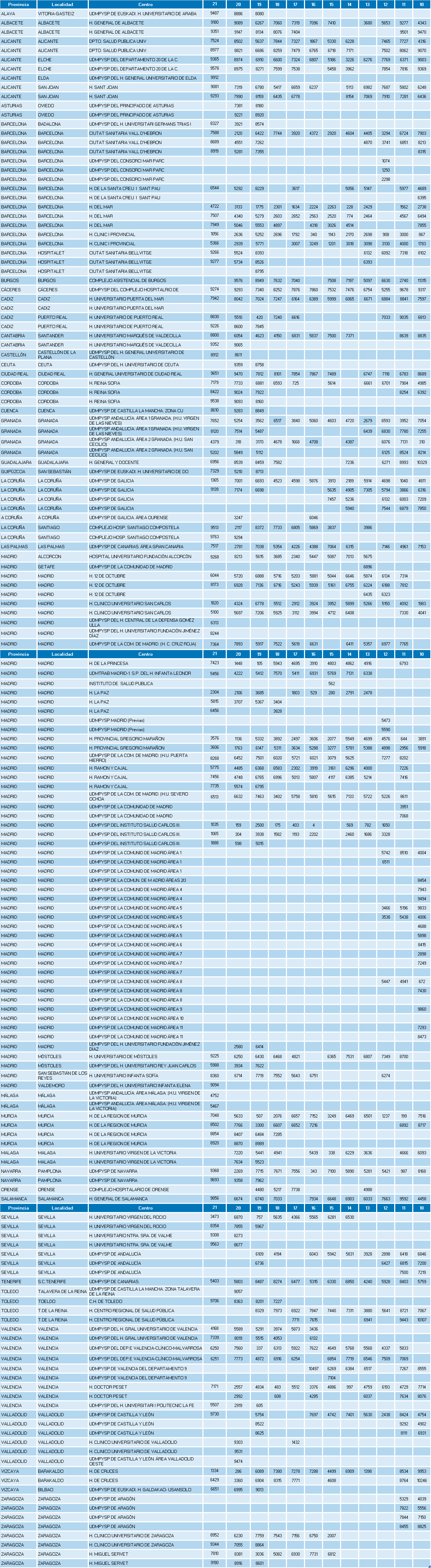This screenshot has height=1568, width=431.
Task: Select value 9487 in the ALAVA row
Action: tap(214, 13)
